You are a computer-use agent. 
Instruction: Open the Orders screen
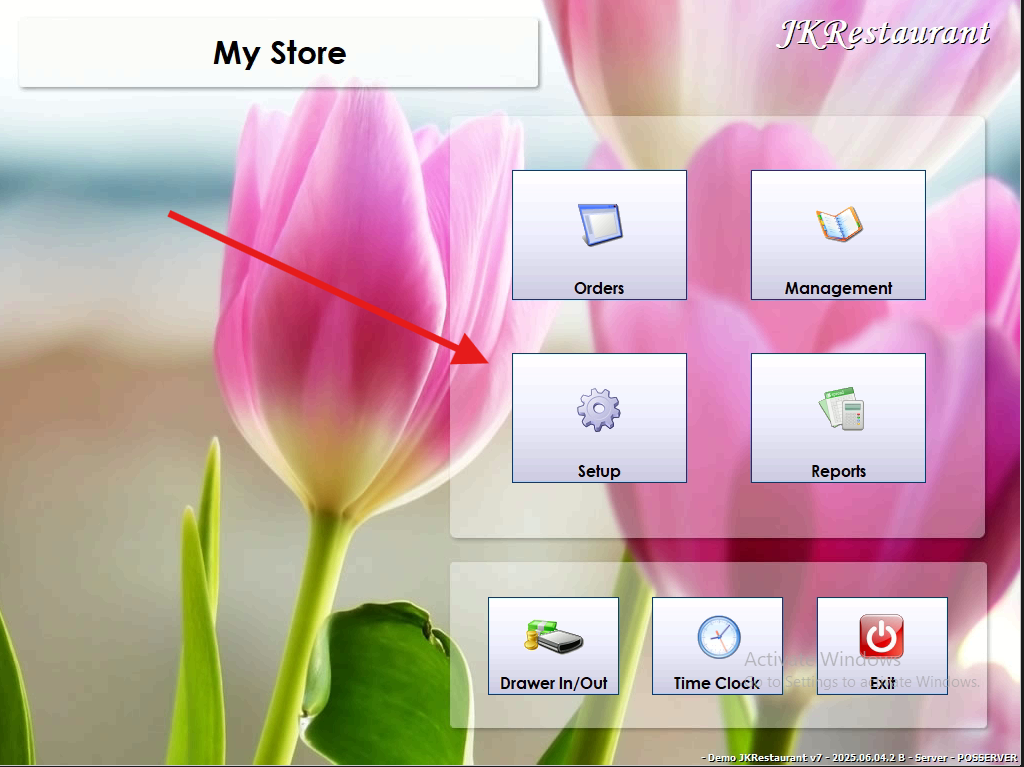click(x=599, y=235)
